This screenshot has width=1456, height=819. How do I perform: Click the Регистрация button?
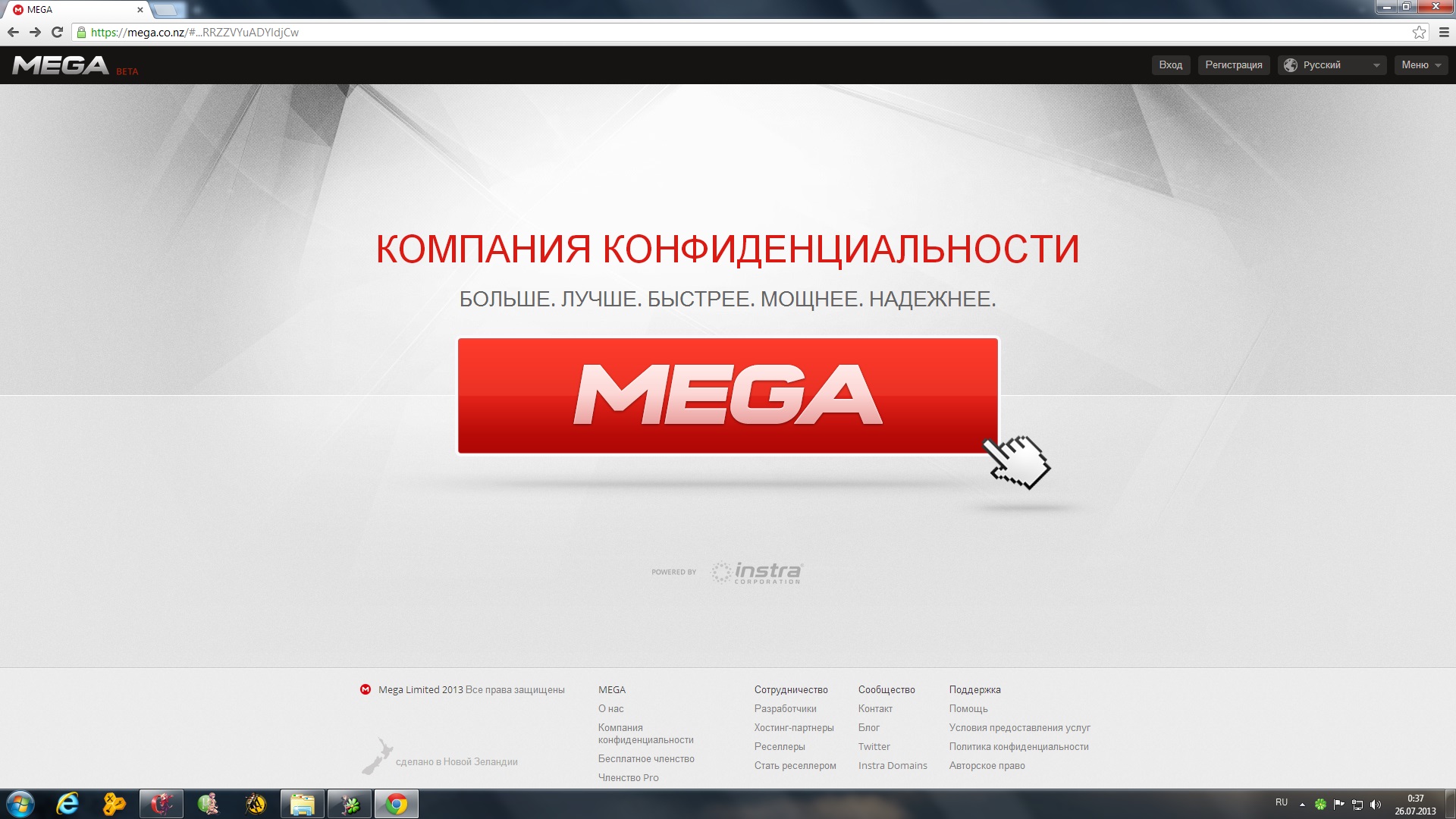pyautogui.click(x=1234, y=65)
